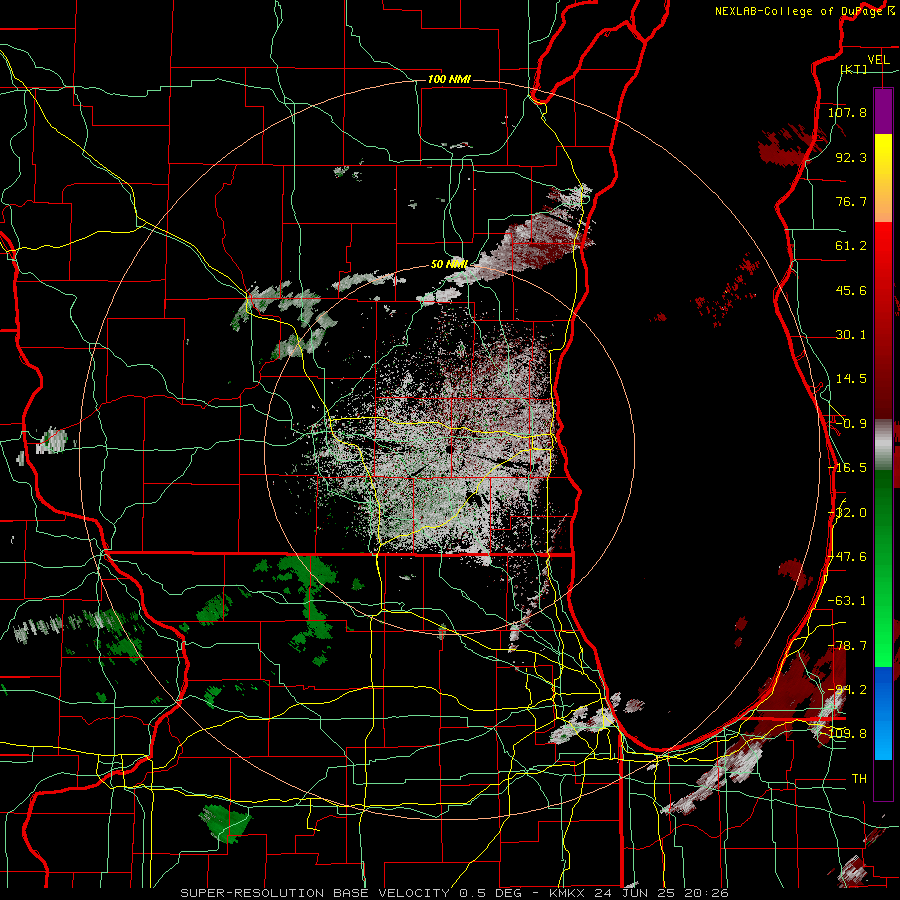Click the 107.8 velocity scale value
Screen dimensions: 900x900
coord(847,112)
